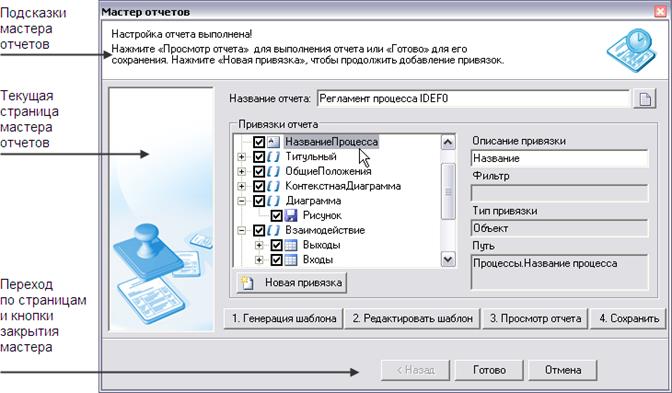Click the bracket icon next to Диаграмма
The width and height of the screenshot is (672, 393).
click(x=273, y=201)
